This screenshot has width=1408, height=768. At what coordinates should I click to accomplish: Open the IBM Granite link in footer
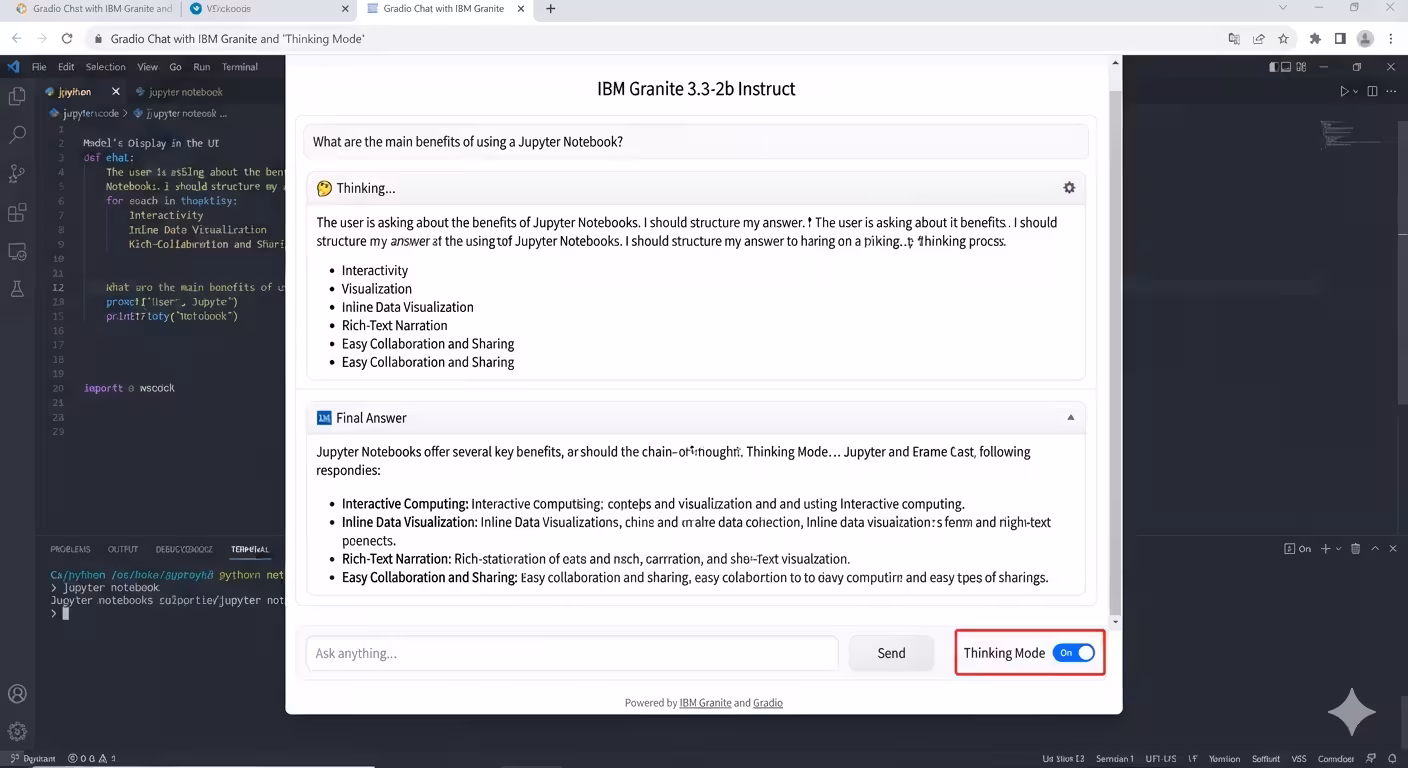(705, 703)
